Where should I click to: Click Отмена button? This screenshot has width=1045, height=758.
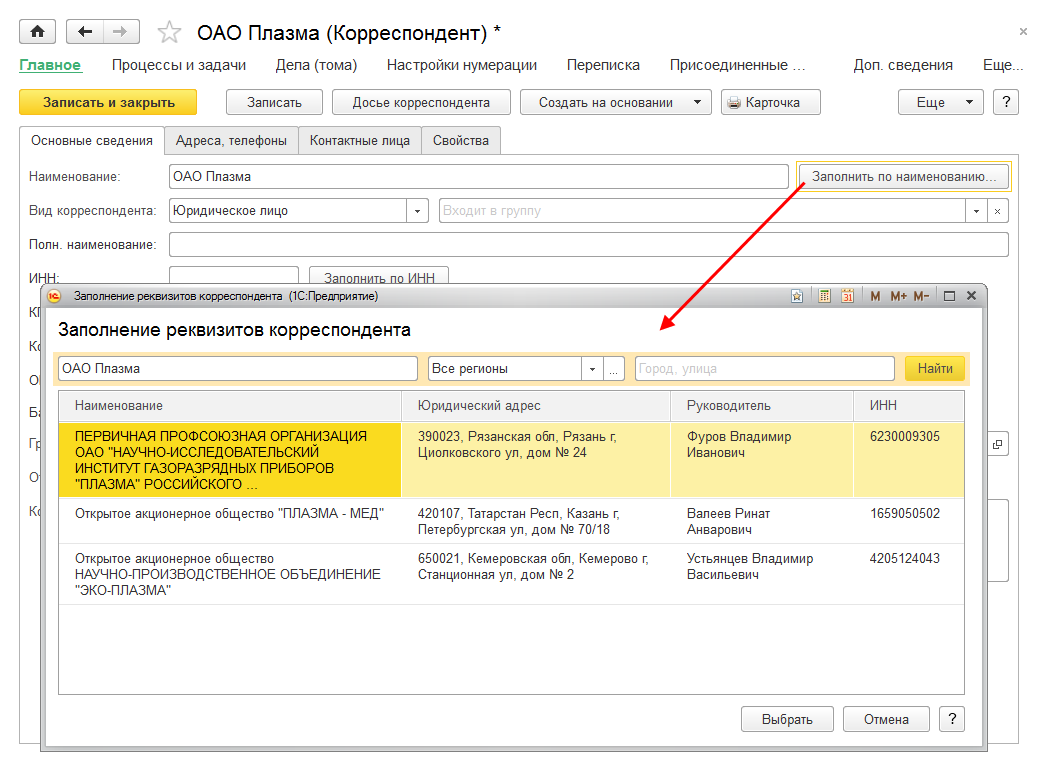pyautogui.click(x=886, y=719)
